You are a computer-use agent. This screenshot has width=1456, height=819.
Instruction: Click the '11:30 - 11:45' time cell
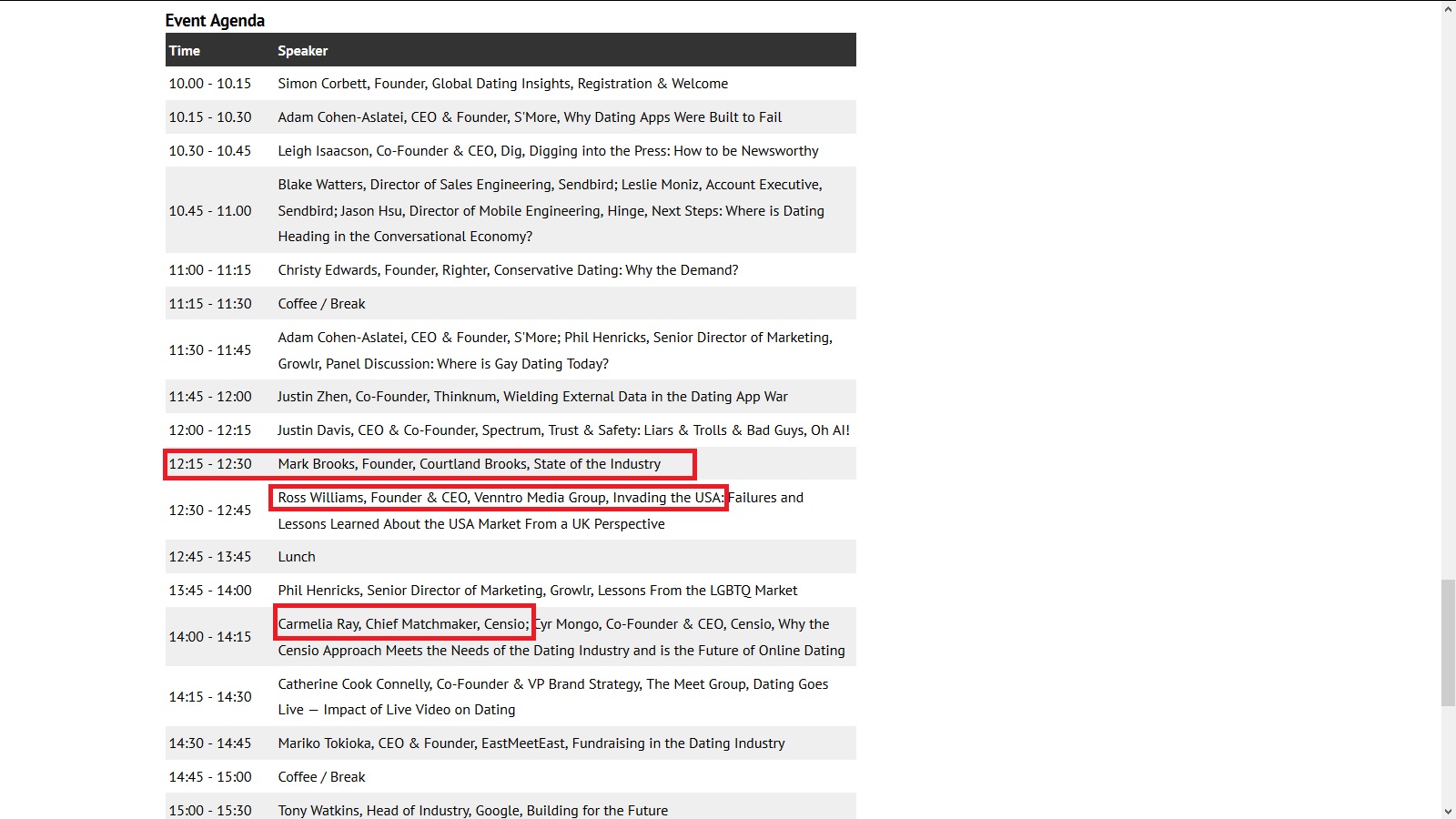pos(210,350)
